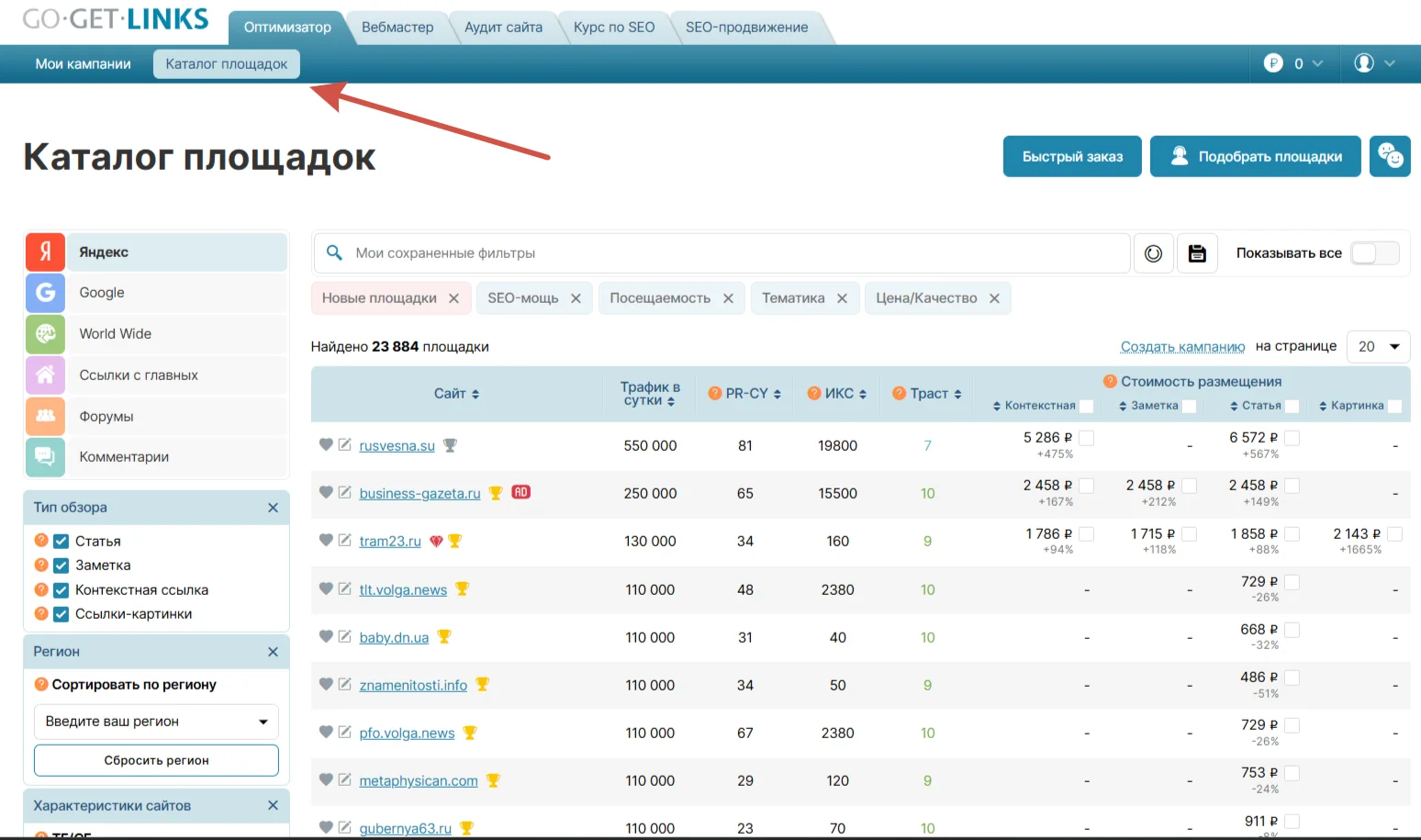Collapse the Тип обзора panel

point(273,508)
